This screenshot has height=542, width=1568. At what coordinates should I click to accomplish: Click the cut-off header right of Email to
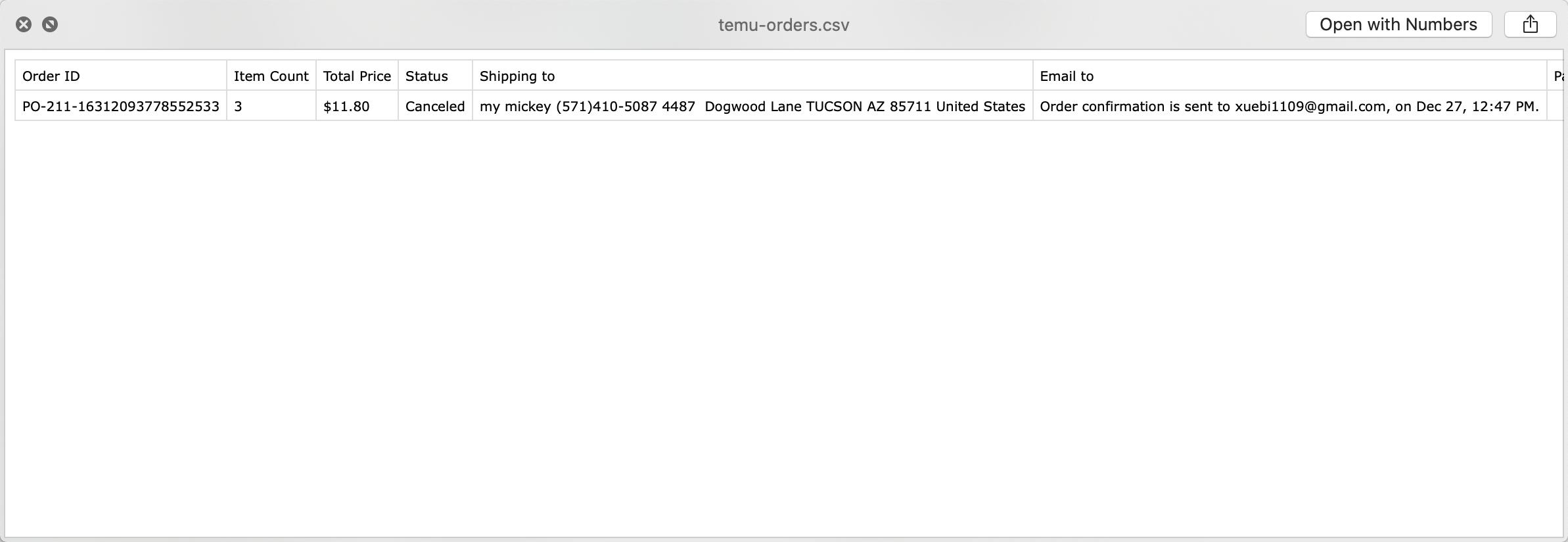point(1556,76)
